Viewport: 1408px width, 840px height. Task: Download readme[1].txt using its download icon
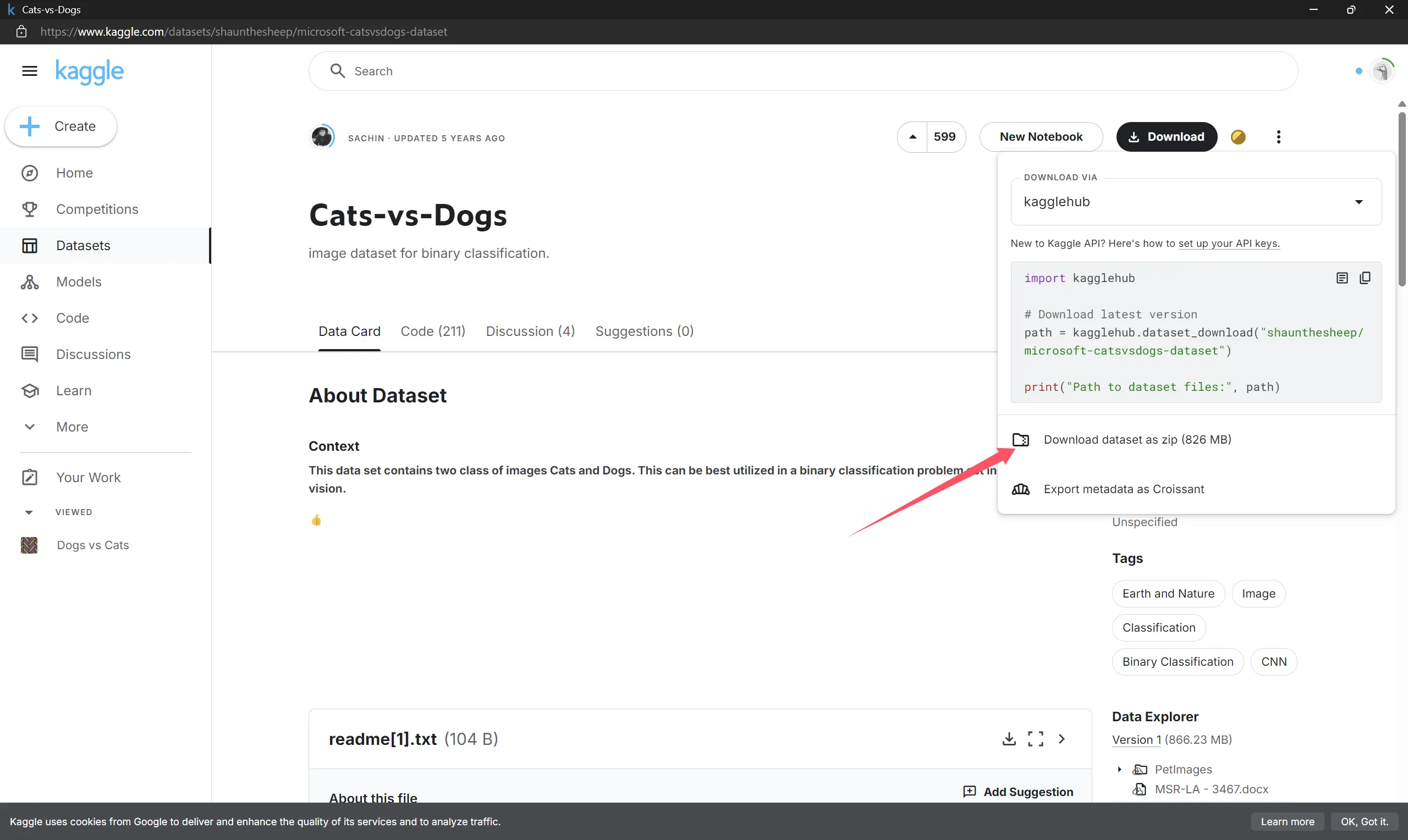(x=1009, y=739)
